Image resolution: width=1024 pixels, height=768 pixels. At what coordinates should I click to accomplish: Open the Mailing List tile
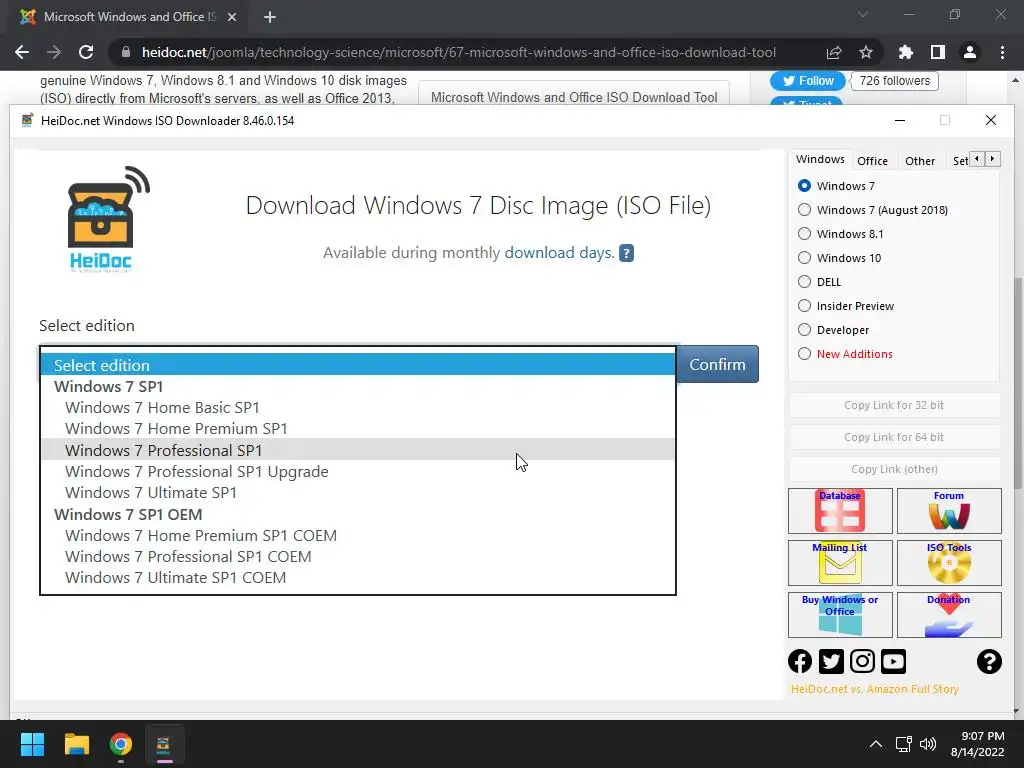840,562
